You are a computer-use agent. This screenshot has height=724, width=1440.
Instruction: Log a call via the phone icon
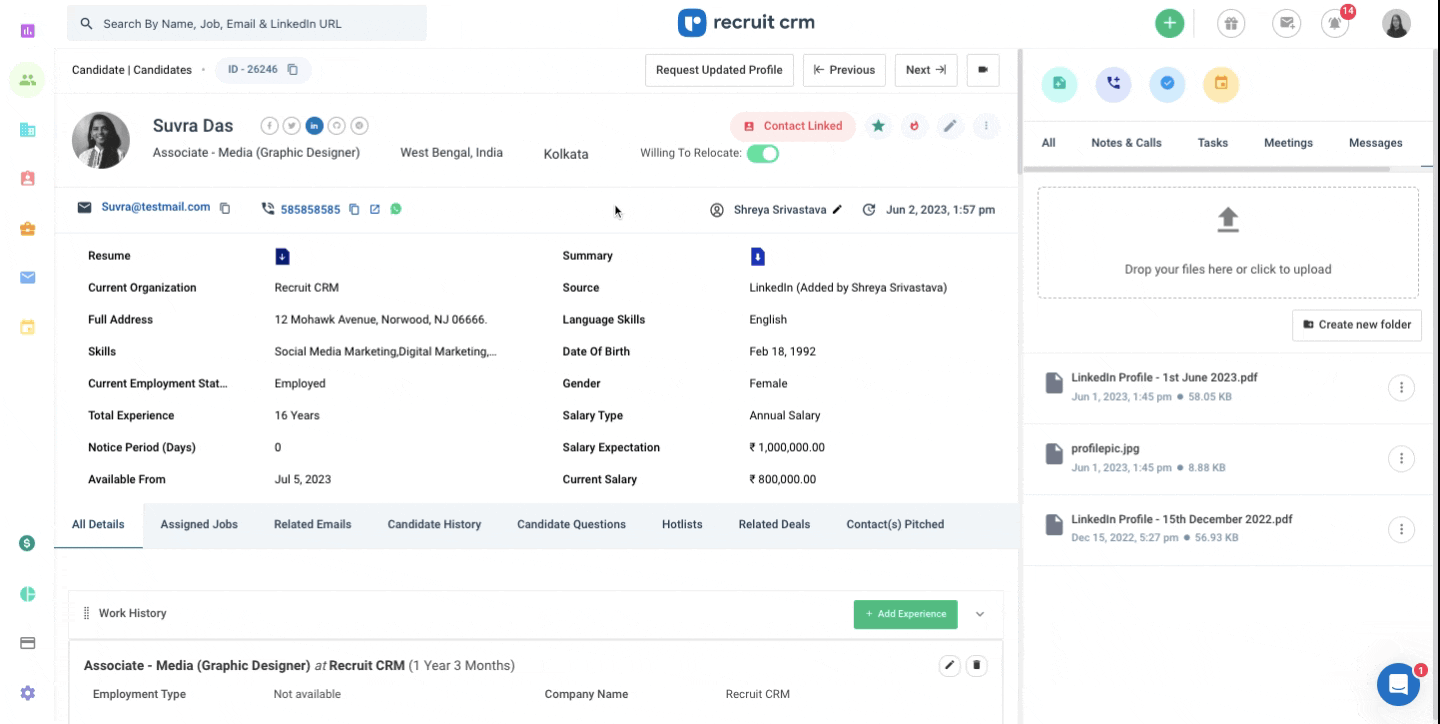coord(1113,84)
